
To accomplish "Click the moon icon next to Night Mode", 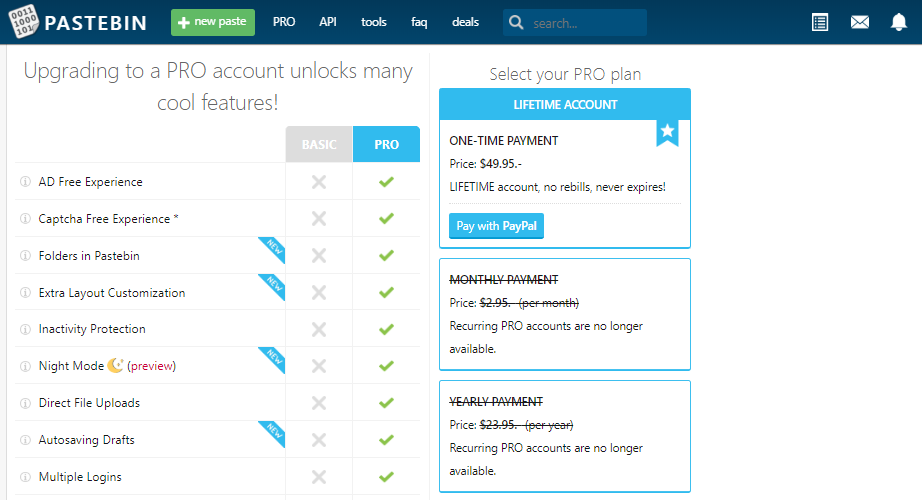I will (115, 365).
